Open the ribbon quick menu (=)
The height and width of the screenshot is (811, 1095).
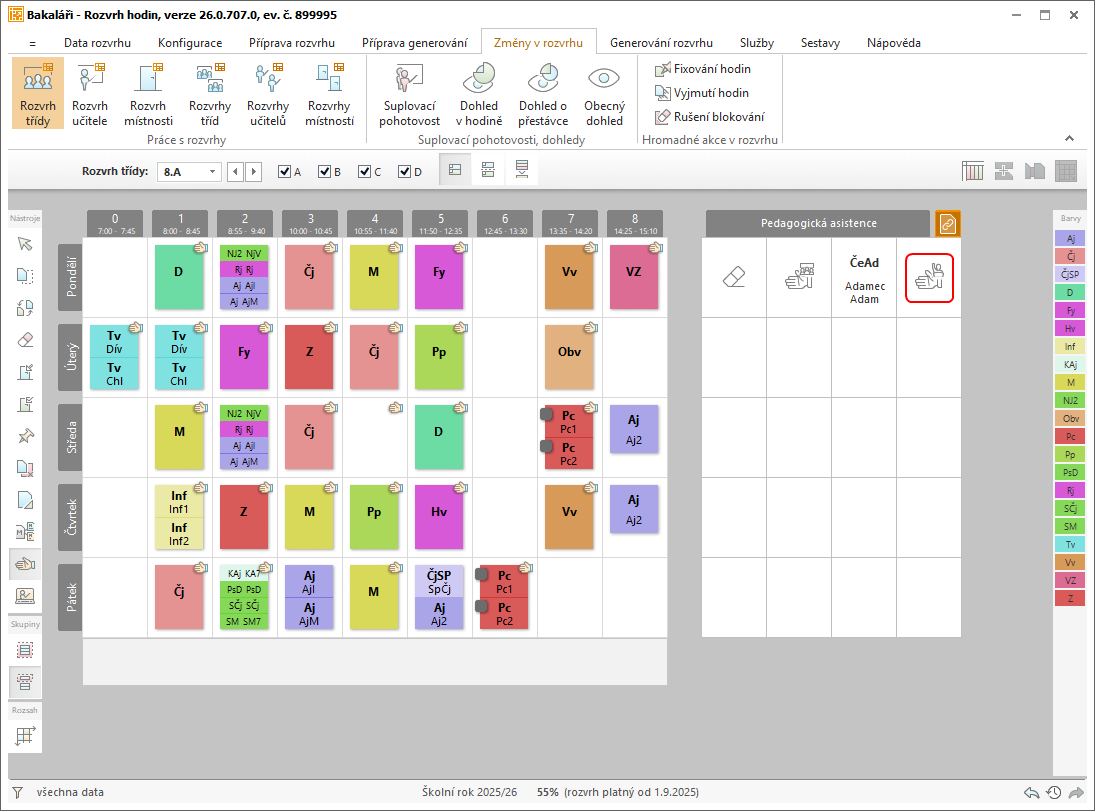[32, 43]
